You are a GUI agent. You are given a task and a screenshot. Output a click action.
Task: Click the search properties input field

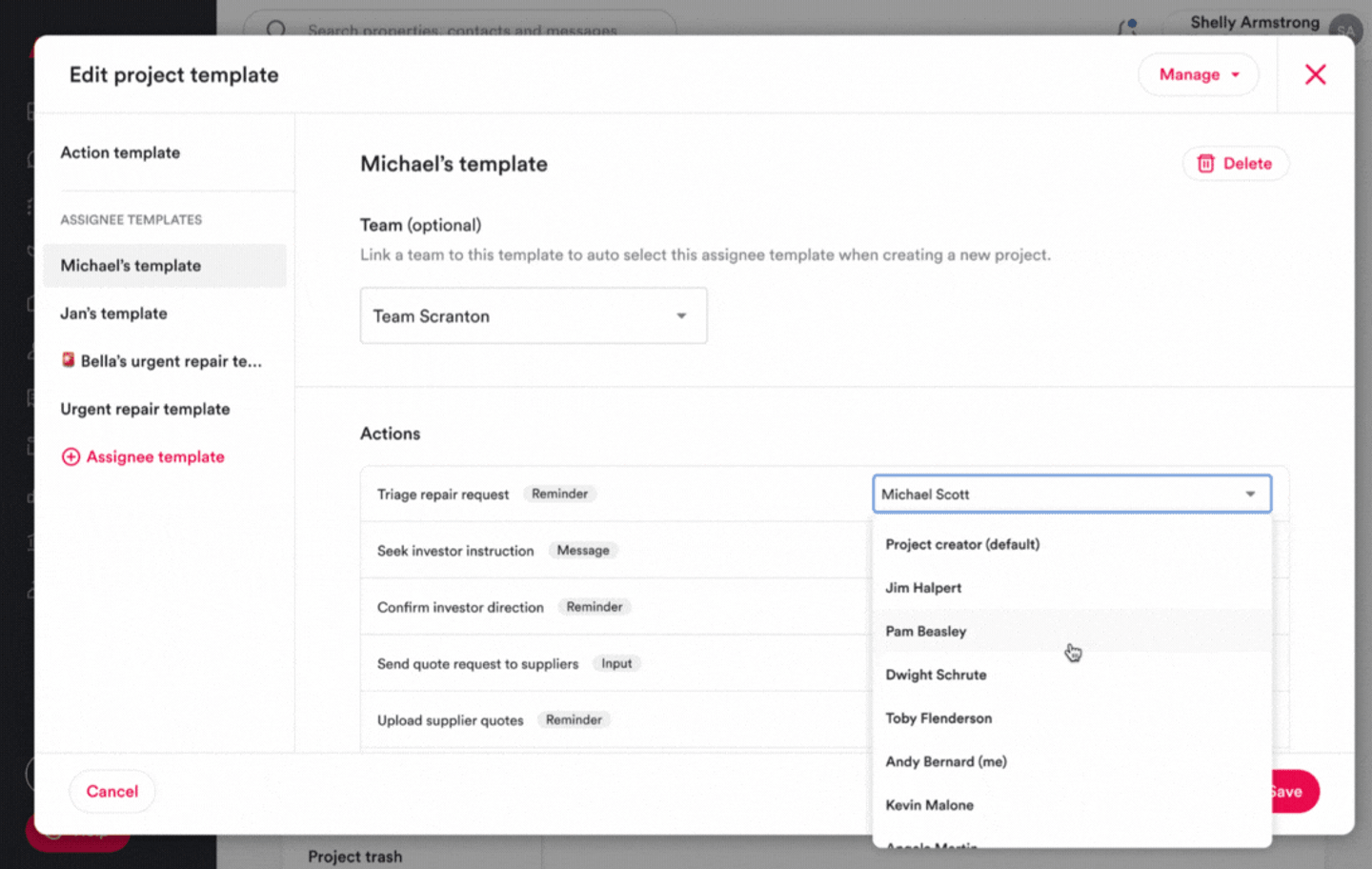tap(462, 30)
